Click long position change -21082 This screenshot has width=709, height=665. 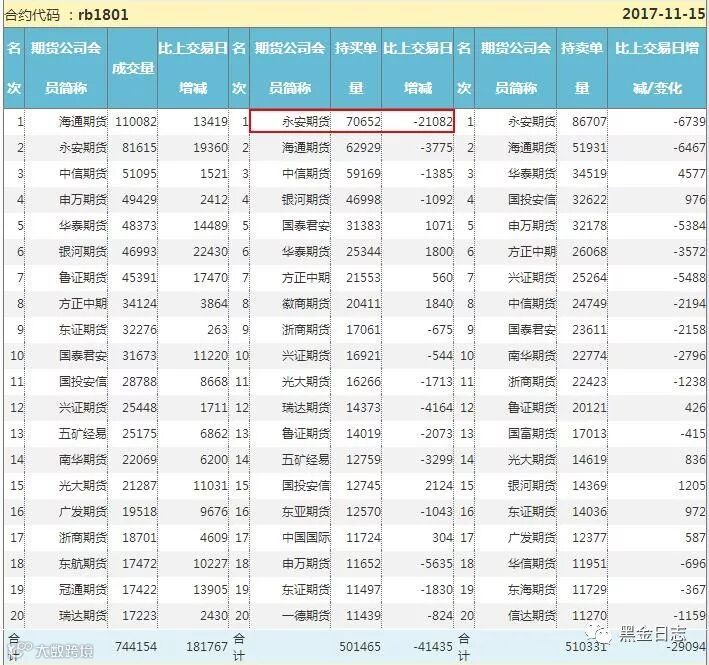coord(433,122)
